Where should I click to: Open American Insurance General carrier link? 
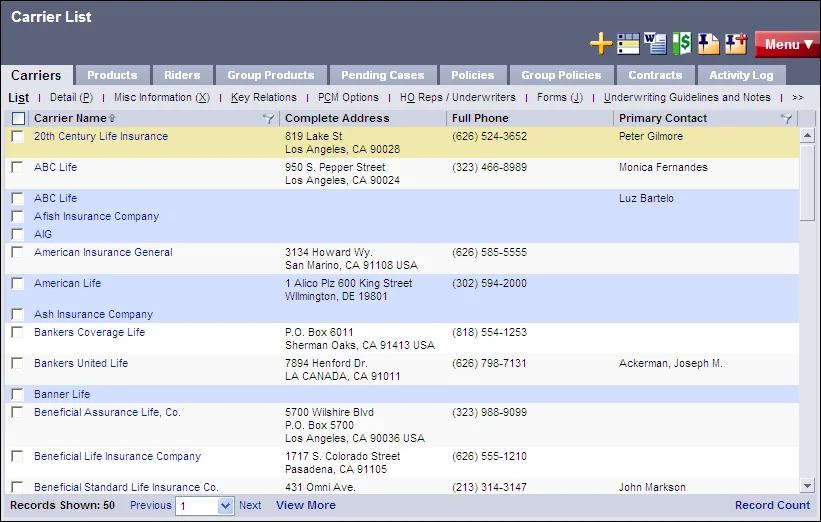click(103, 252)
